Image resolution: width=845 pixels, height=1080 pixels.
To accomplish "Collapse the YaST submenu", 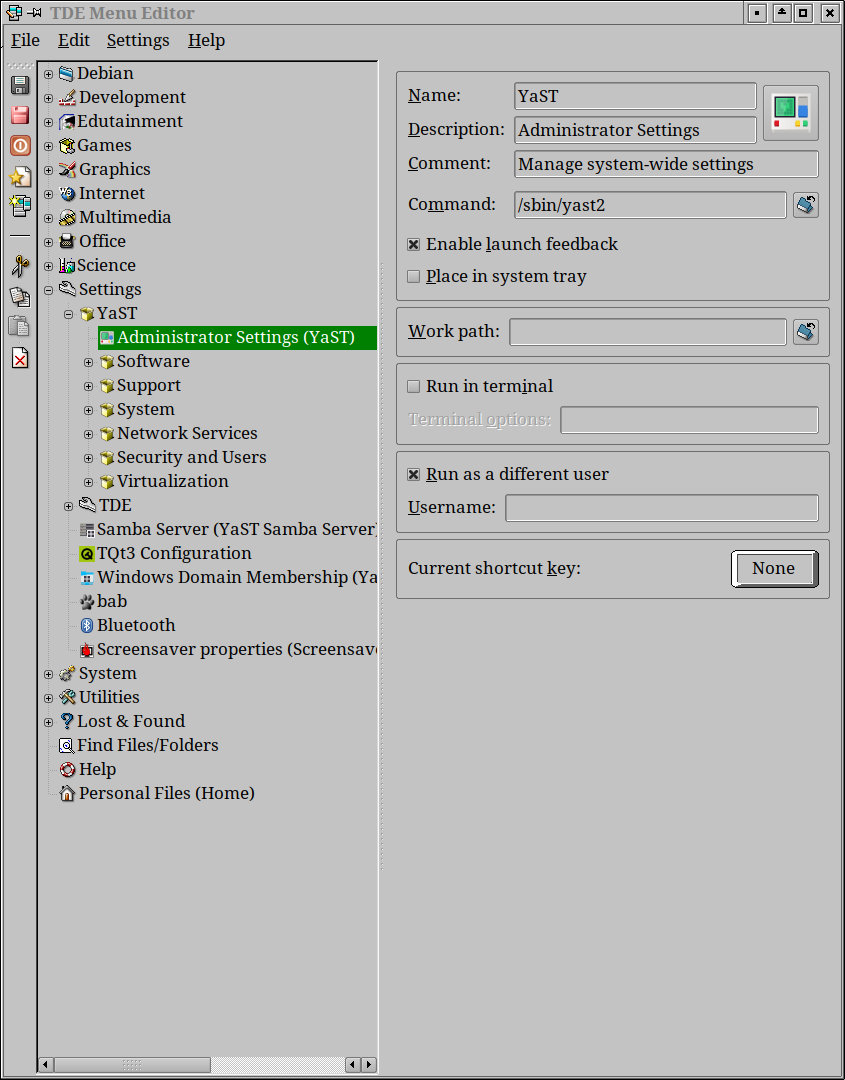I will (x=68, y=314).
